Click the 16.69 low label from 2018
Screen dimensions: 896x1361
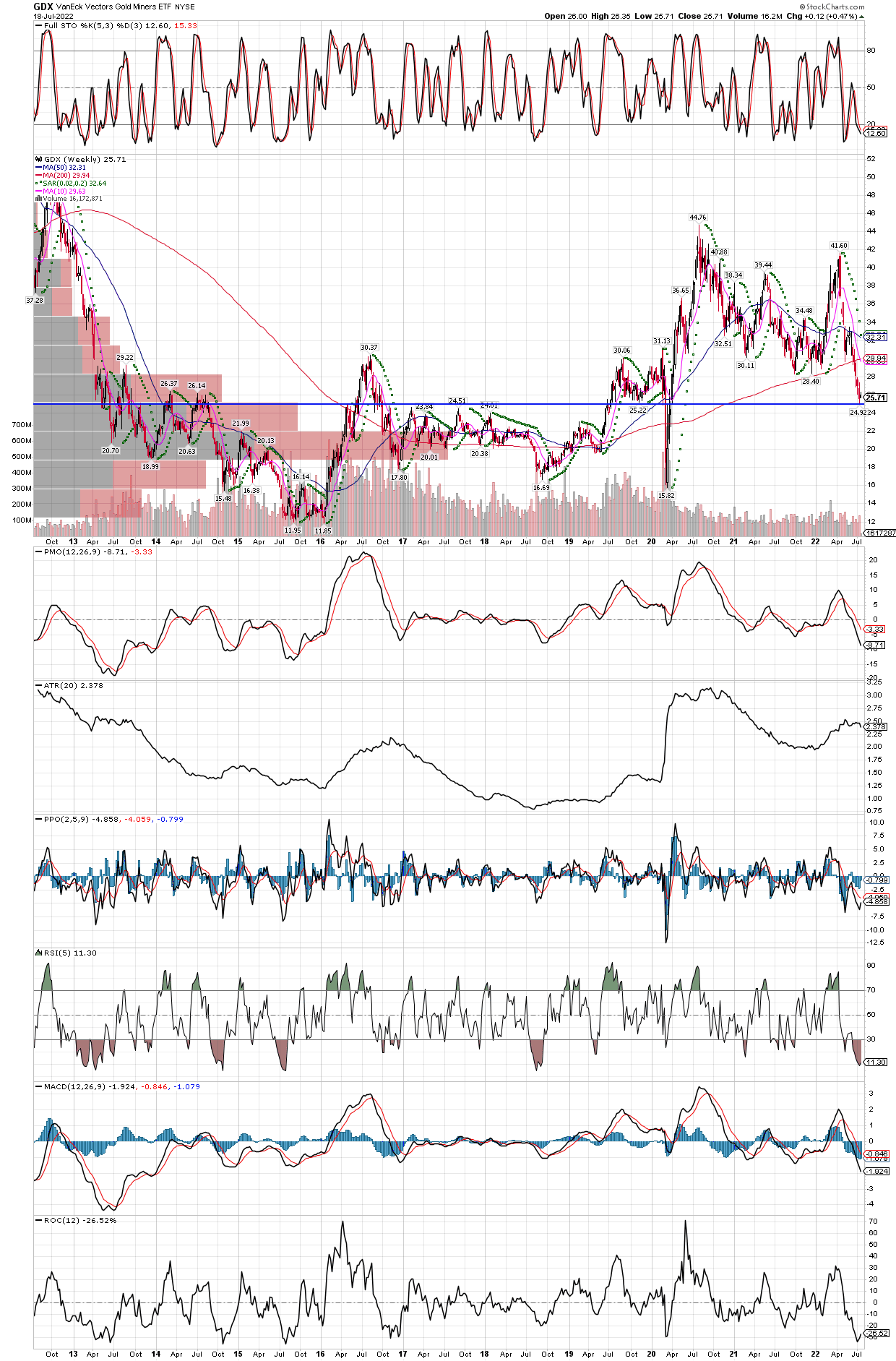pos(541,488)
